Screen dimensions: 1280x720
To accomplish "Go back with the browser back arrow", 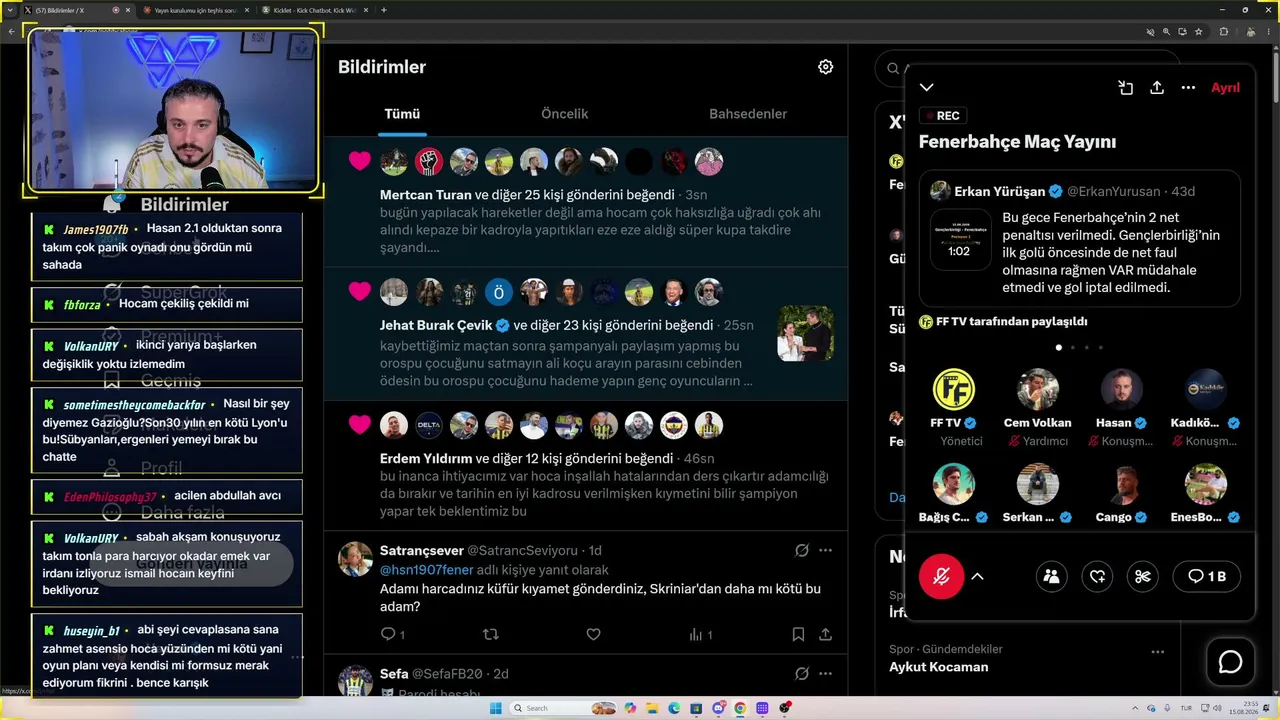I will [11, 31].
